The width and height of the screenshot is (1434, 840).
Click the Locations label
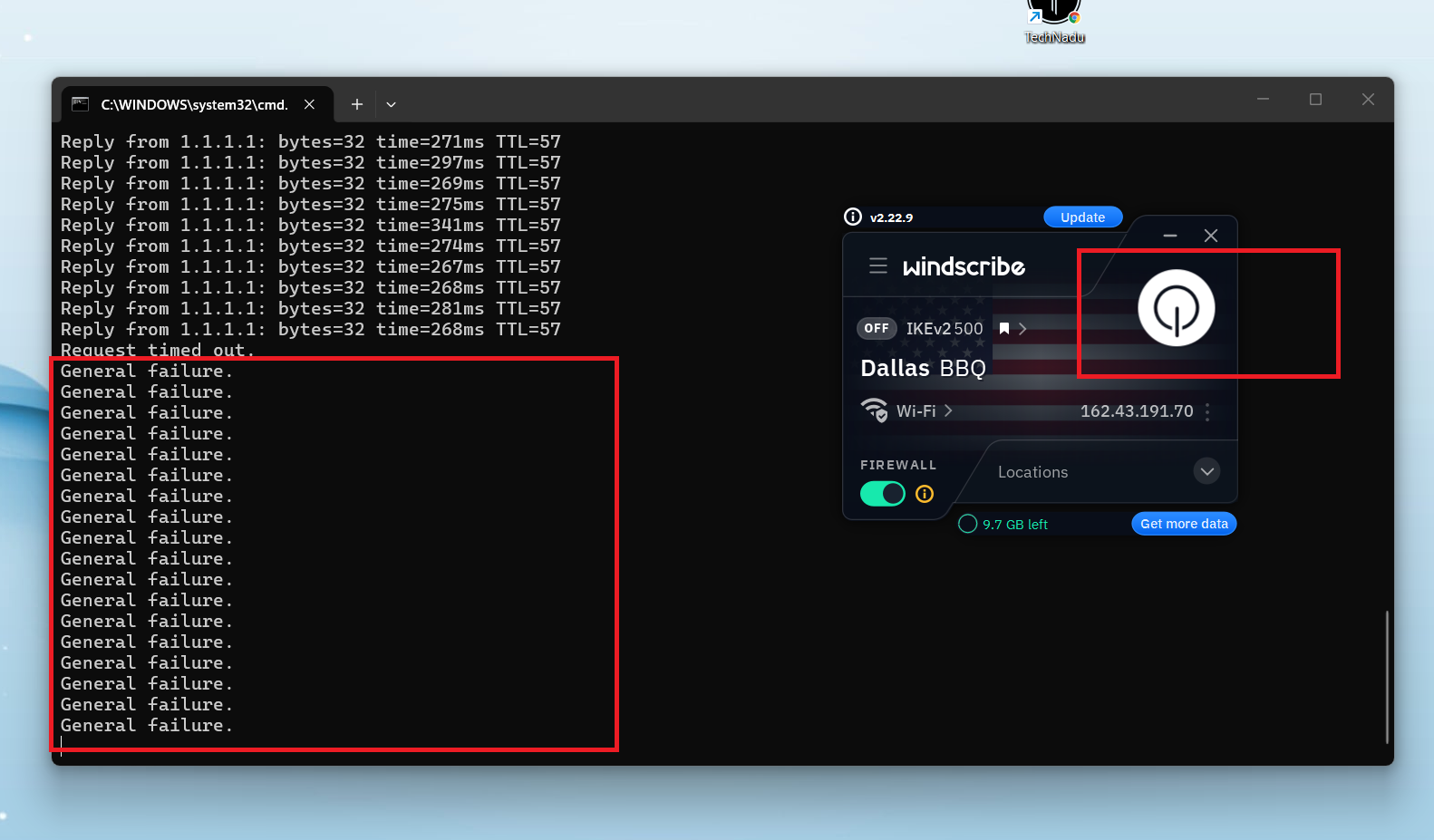pyautogui.click(x=1032, y=472)
